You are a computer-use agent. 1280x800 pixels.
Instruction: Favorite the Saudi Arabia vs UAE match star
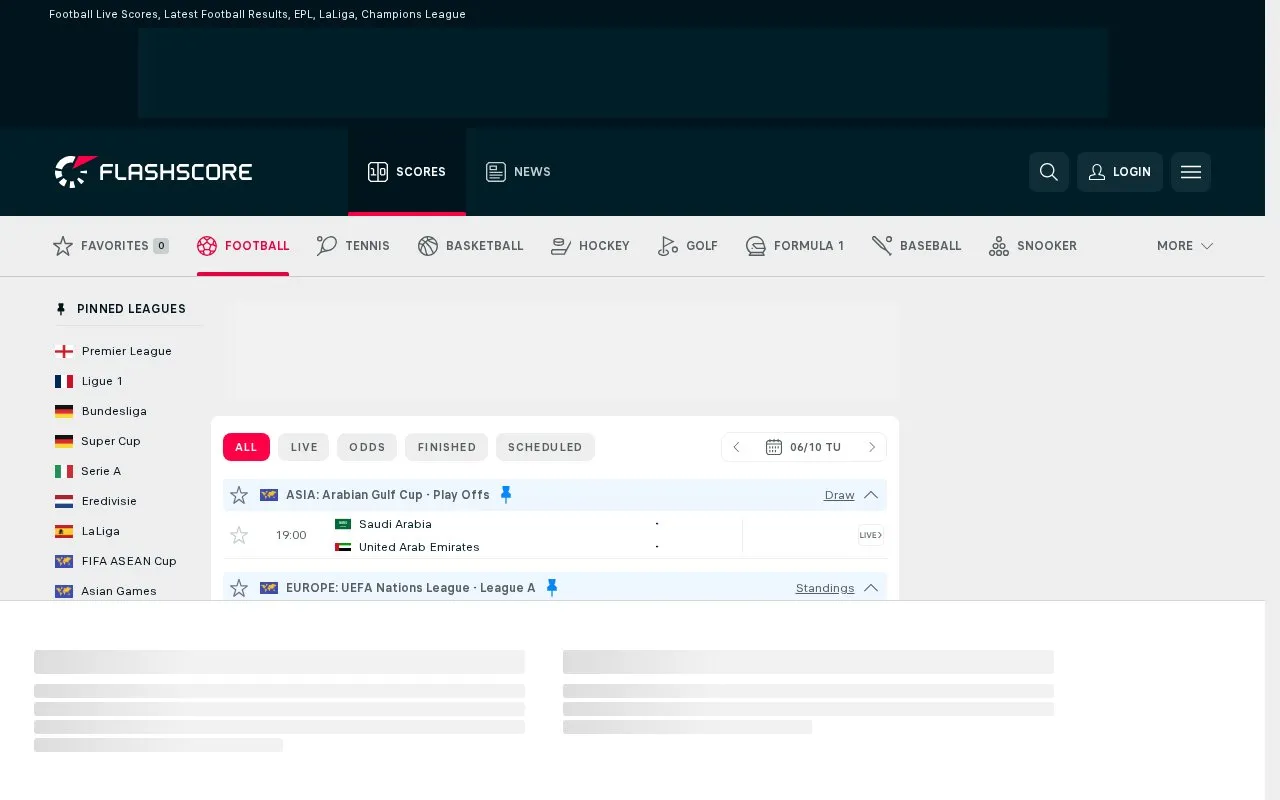coord(239,535)
